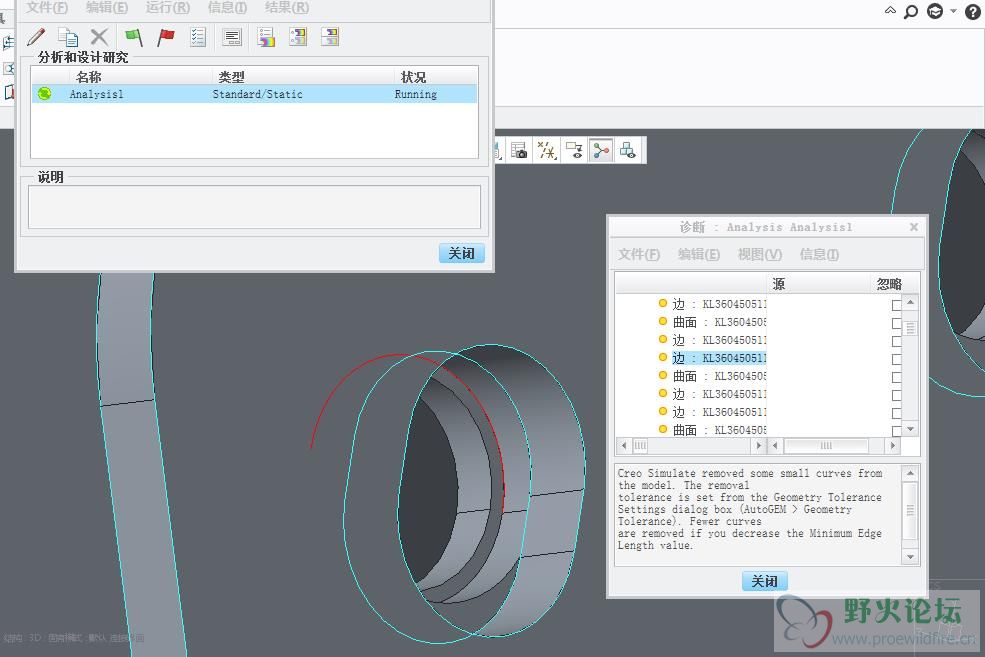Click the diagnostics list scroll-up arrow

[x=910, y=303]
